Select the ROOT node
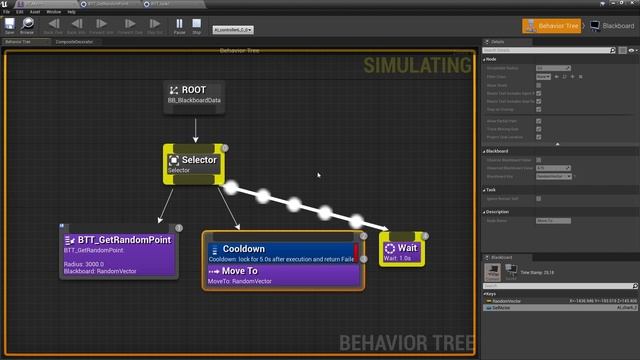640x360 pixels. [194, 97]
